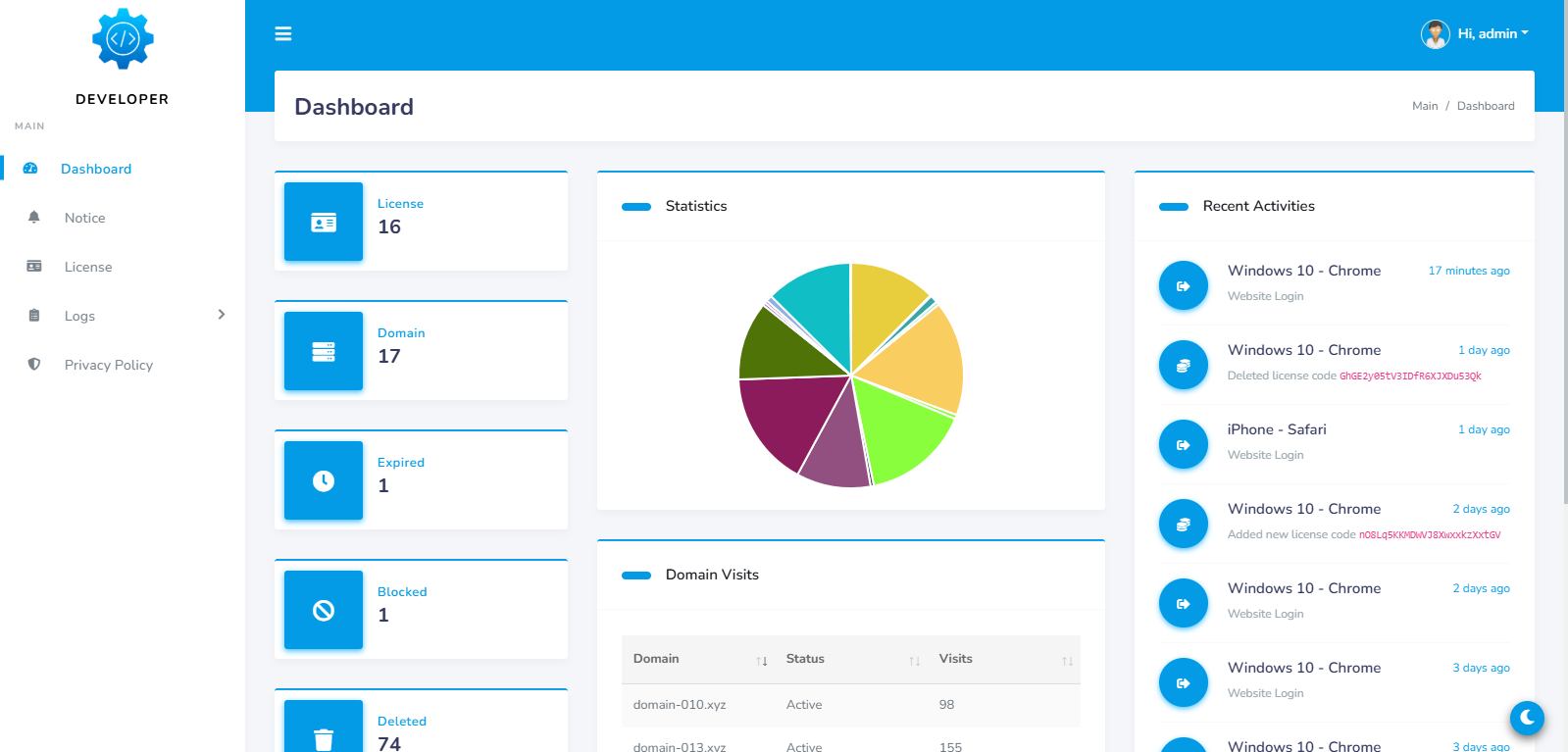The image size is (1568, 752).
Task: Click the admin avatar picture
Action: [1436, 34]
